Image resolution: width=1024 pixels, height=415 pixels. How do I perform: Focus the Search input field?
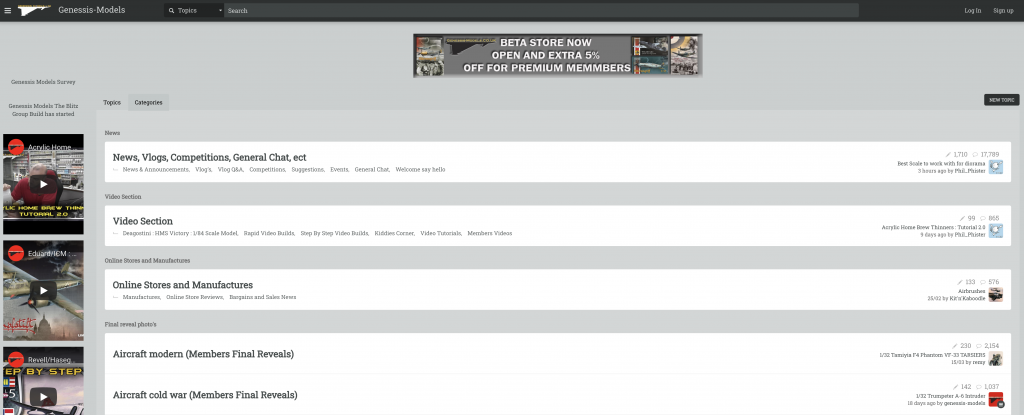pyautogui.click(x=541, y=10)
